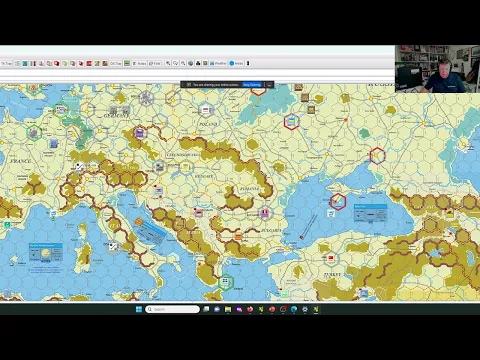Select the green hexagon naval unit near Athens
The height and width of the screenshot is (360, 480).
tap(226, 282)
